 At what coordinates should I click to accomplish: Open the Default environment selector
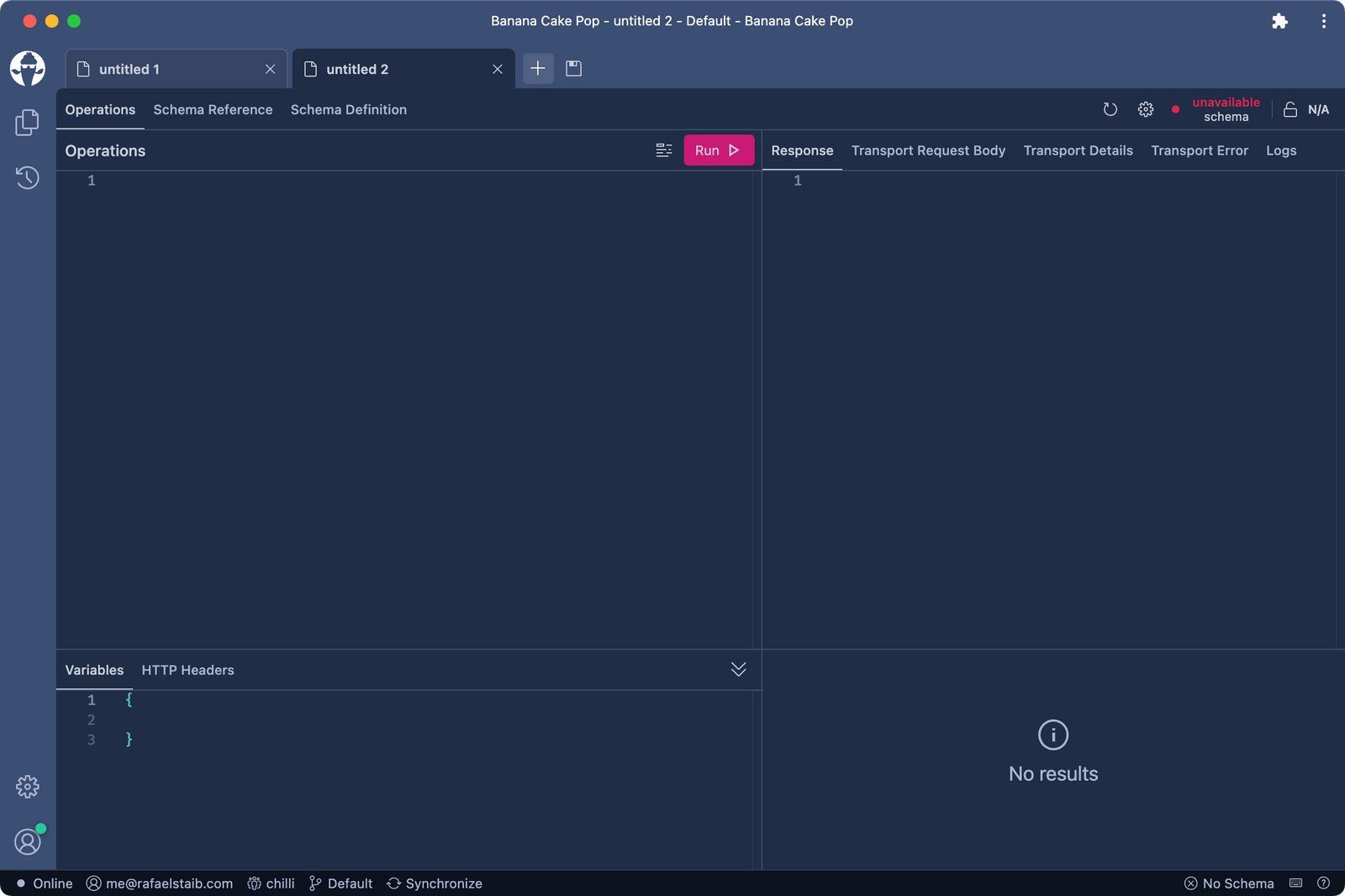click(340, 883)
